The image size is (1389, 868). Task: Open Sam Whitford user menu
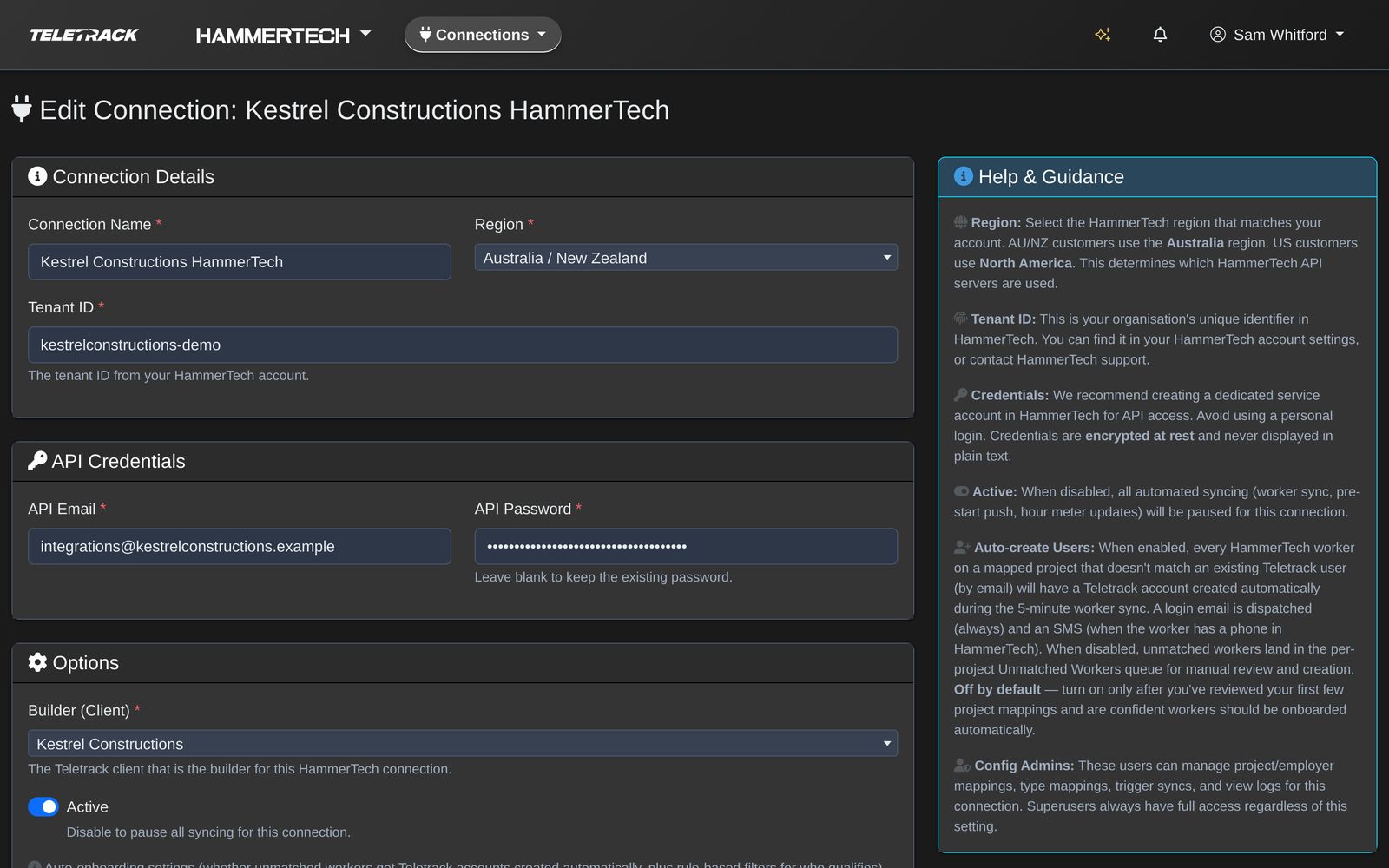[1277, 35]
